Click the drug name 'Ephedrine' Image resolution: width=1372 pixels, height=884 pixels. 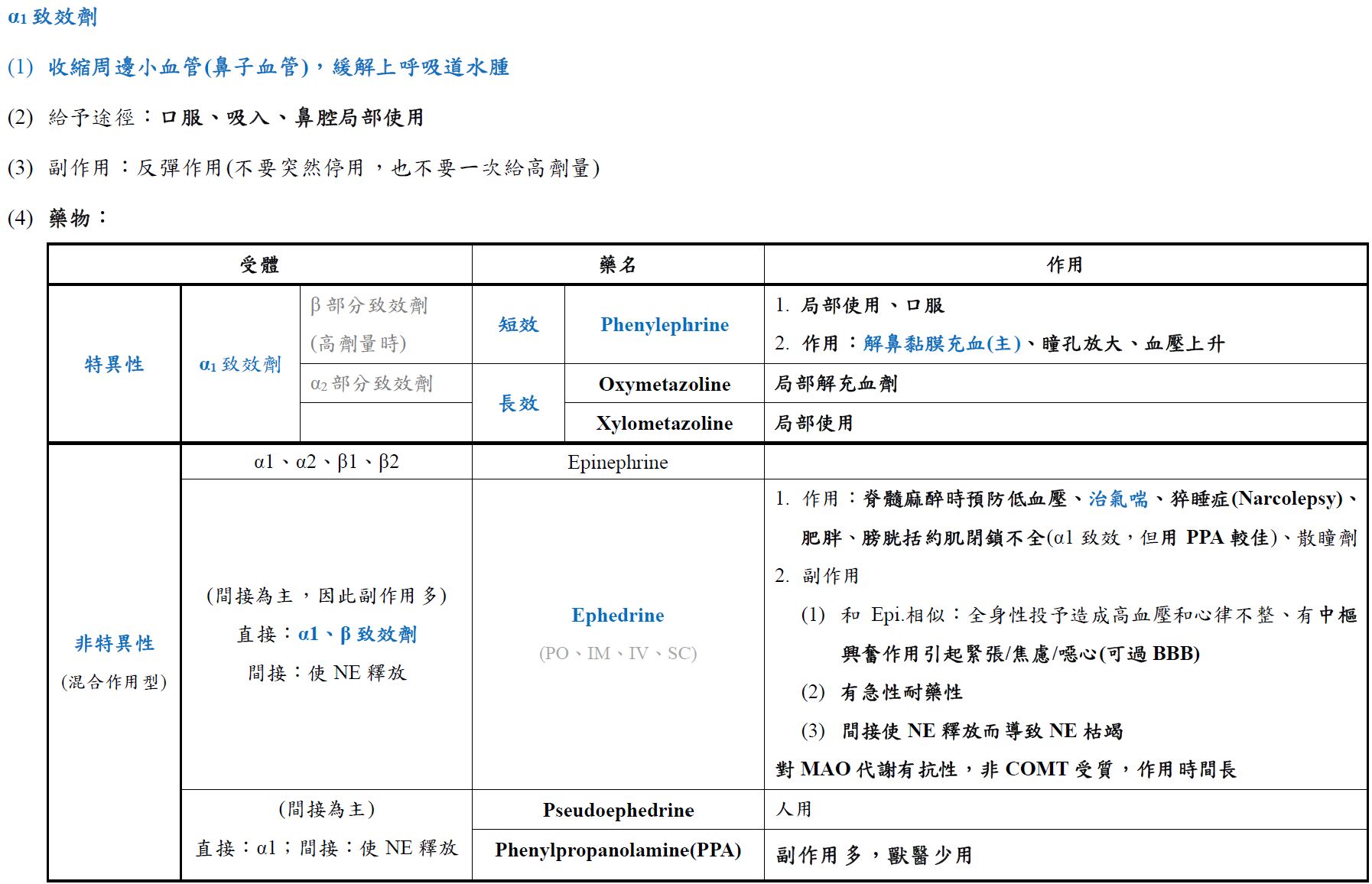tap(618, 616)
